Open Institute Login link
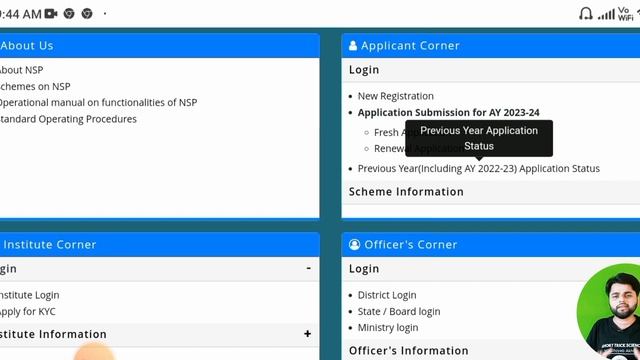 pos(29,295)
